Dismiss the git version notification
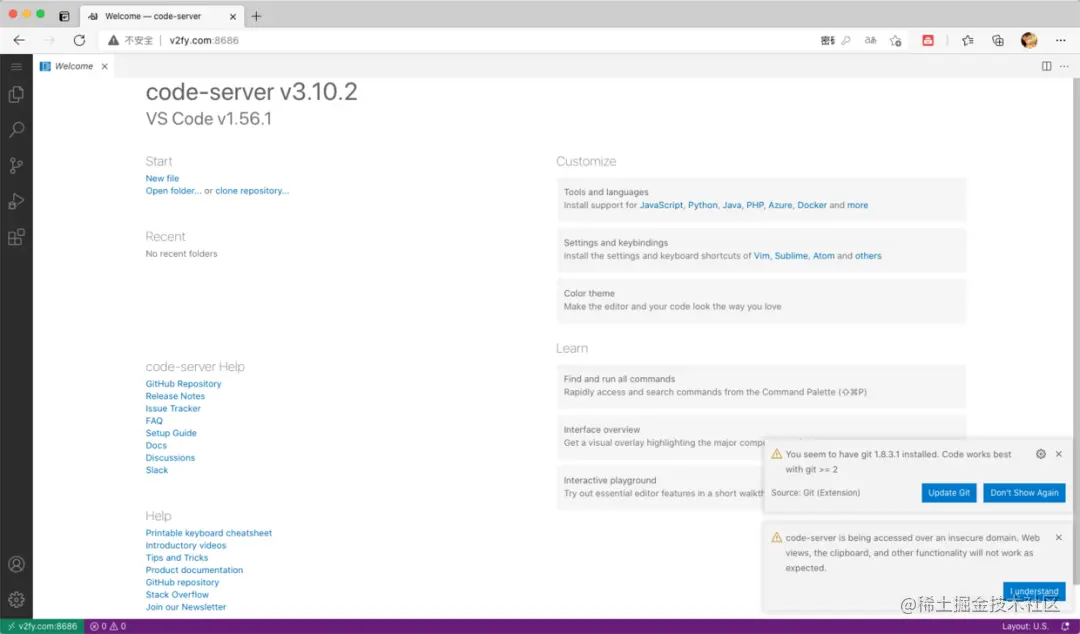1080x634 pixels. (x=1059, y=454)
